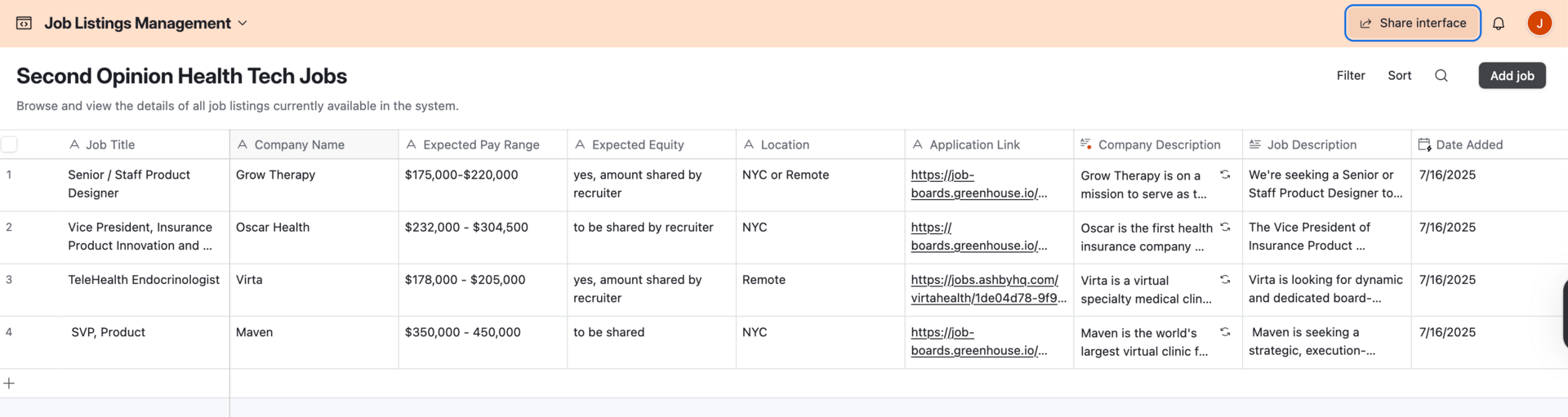
Task: Select the $178,000 - $205,000 pay cell
Action: point(483,290)
